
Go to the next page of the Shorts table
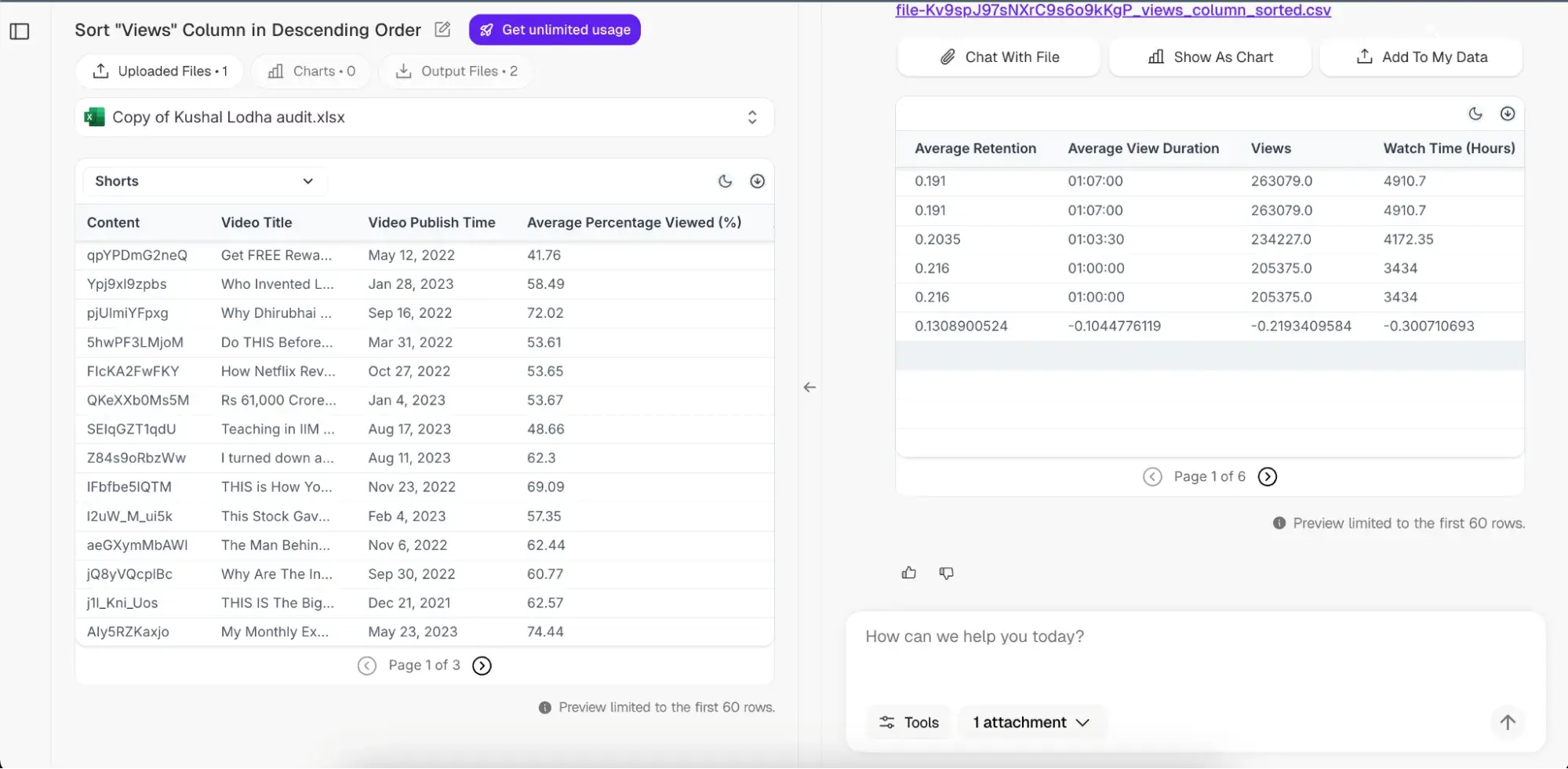[481, 665]
